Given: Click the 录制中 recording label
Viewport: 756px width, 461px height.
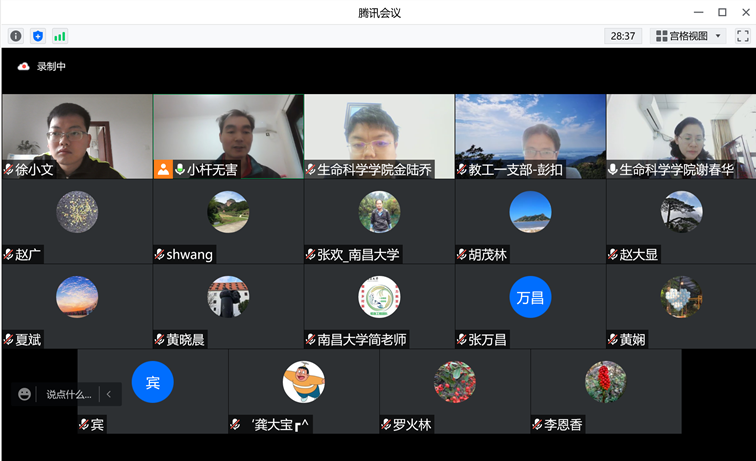Looking at the screenshot, I should [x=51, y=67].
